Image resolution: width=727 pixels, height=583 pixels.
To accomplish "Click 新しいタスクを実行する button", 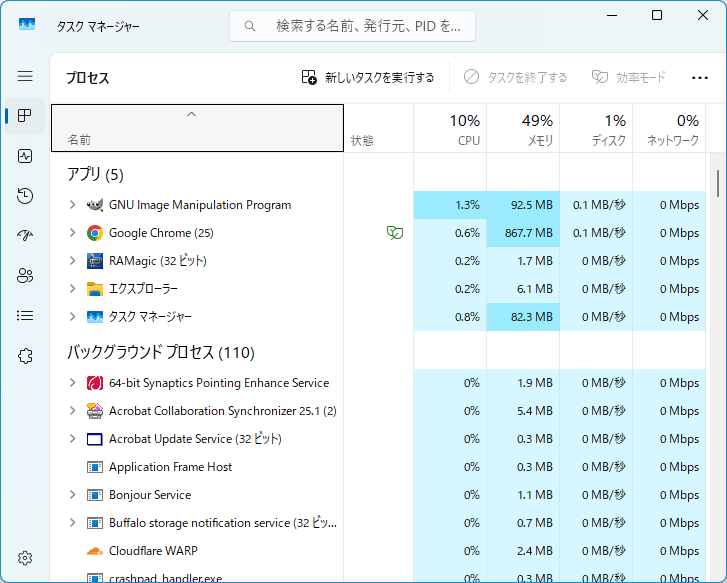I will click(x=368, y=77).
